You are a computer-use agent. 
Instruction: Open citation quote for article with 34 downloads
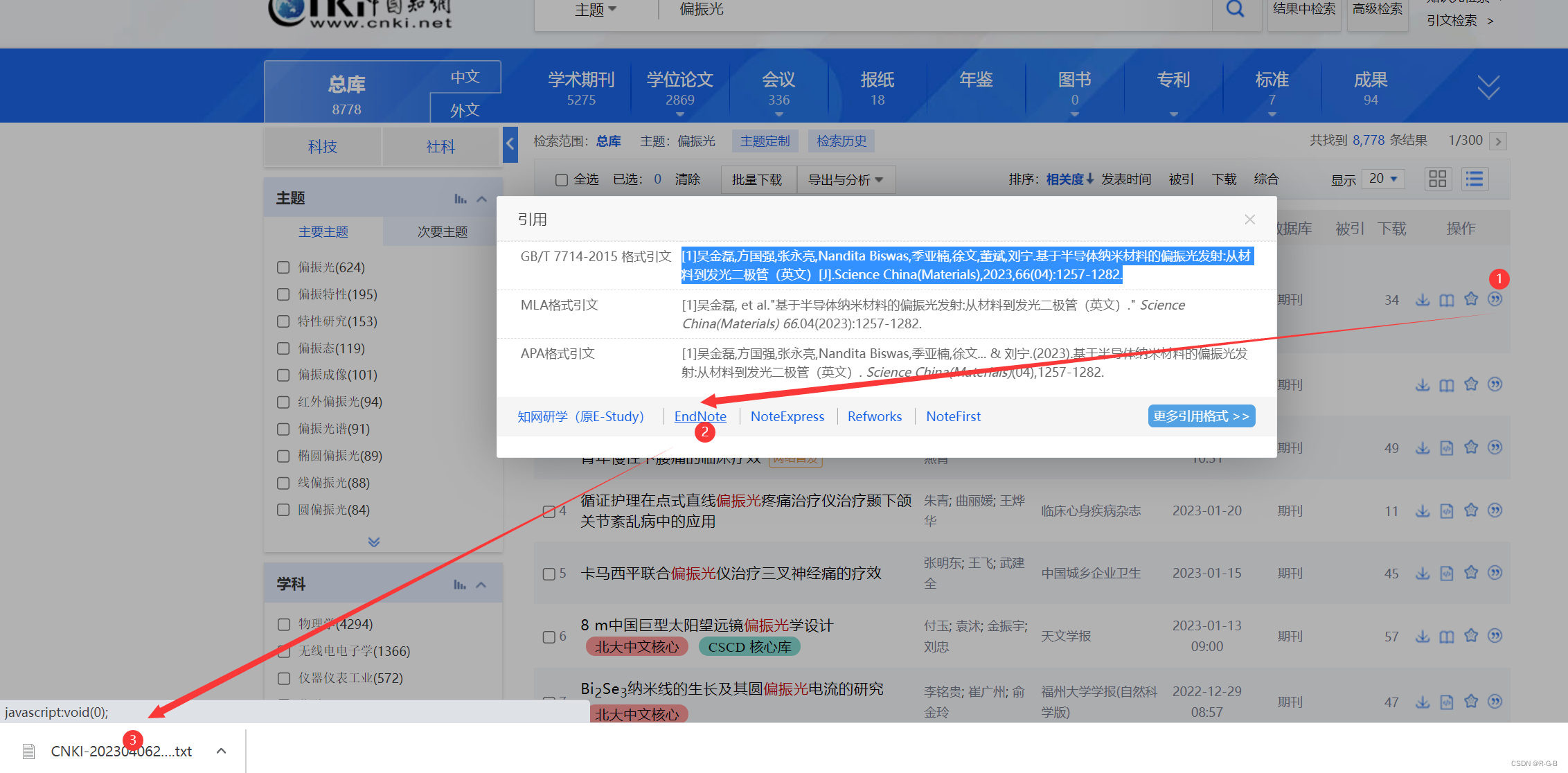1495,299
